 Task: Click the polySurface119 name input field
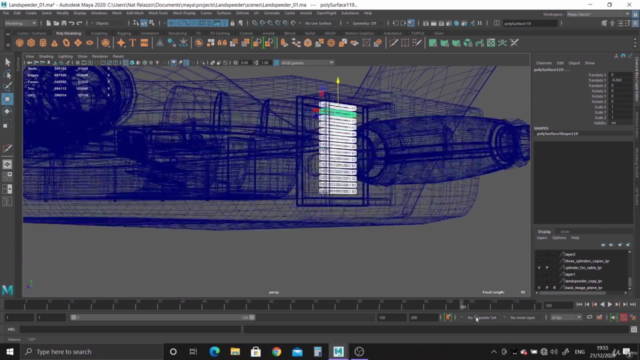tap(530, 23)
